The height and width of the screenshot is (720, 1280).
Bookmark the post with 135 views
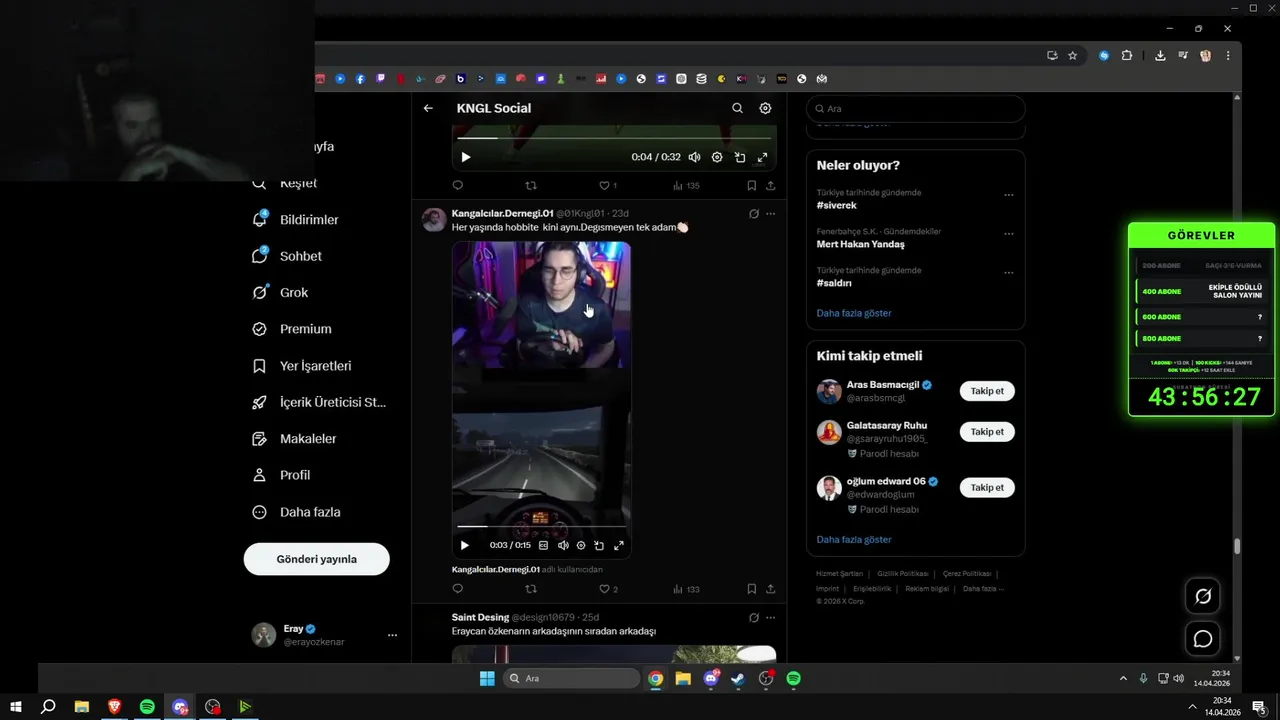point(751,185)
